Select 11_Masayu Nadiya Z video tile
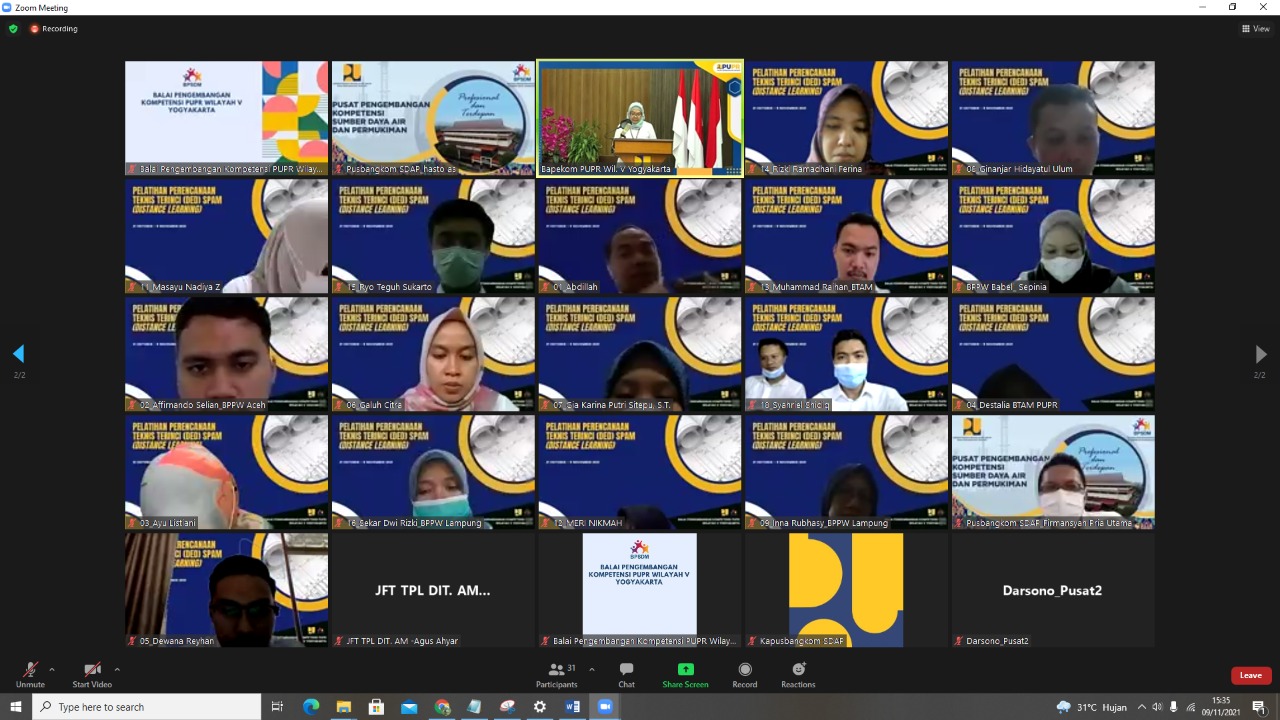This screenshot has width=1280, height=720. pyautogui.click(x=226, y=236)
